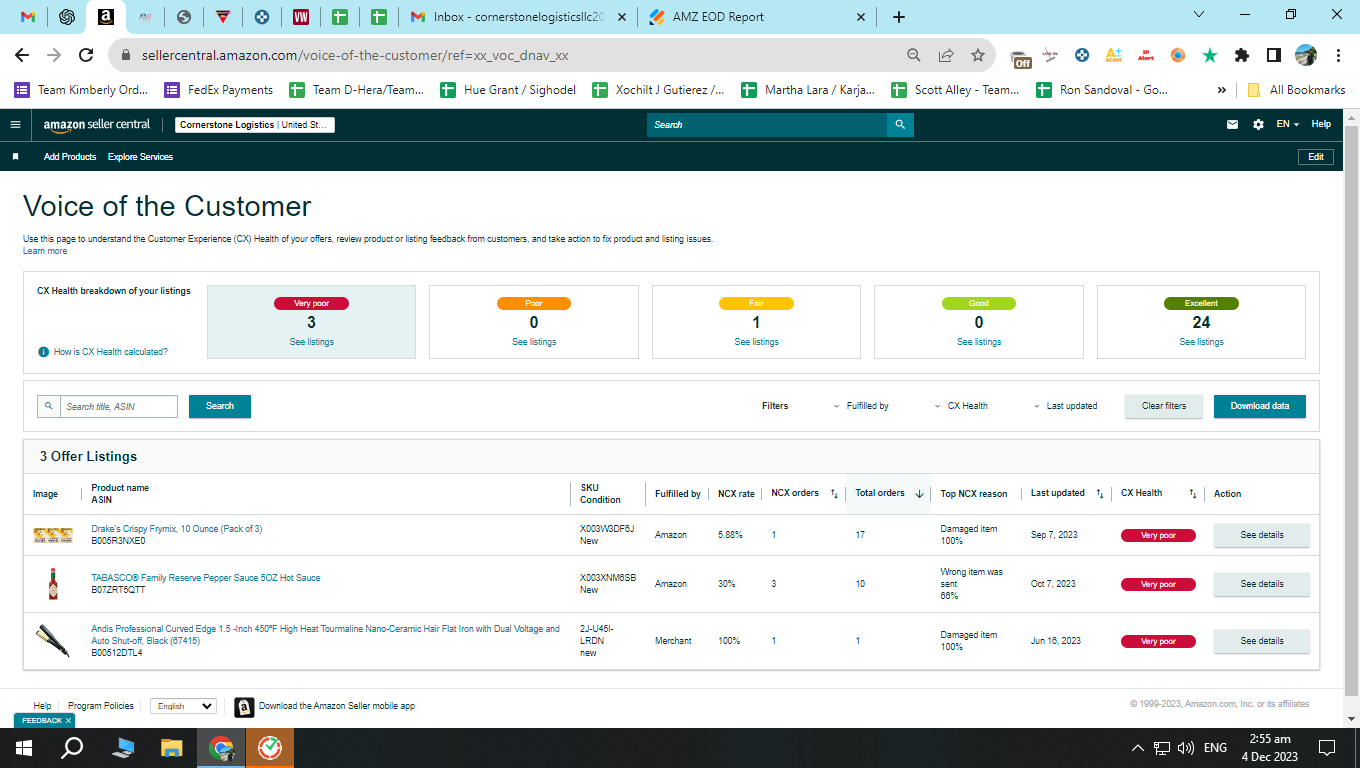The width and height of the screenshot is (1360, 768).
Task: Open Program Policies footer link
Action: coord(101,706)
